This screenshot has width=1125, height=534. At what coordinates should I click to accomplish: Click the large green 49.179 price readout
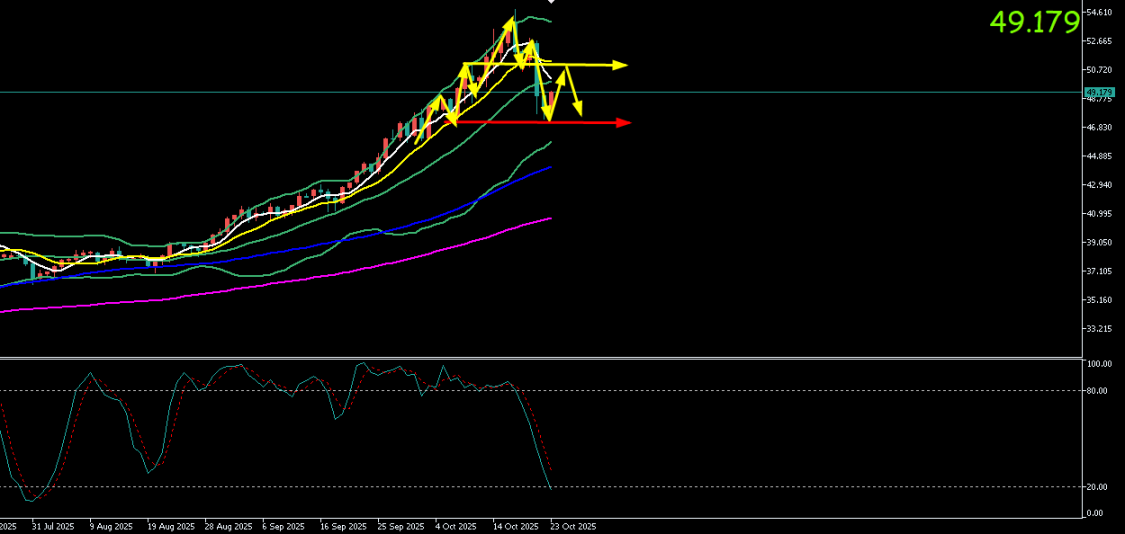click(1034, 22)
